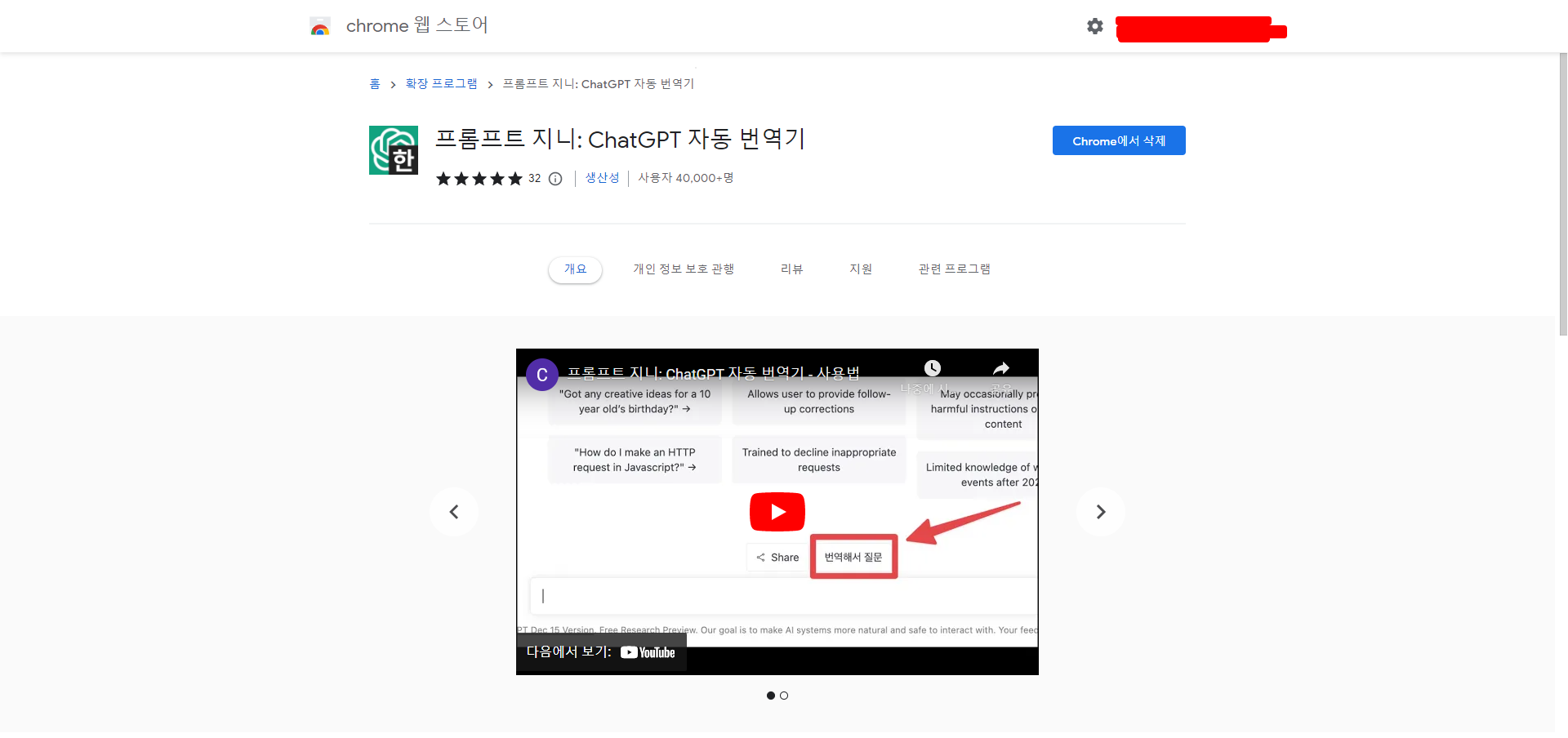Image resolution: width=1568 pixels, height=738 pixels.
Task: Switch to 관련 프로그램 tab
Action: click(x=954, y=269)
